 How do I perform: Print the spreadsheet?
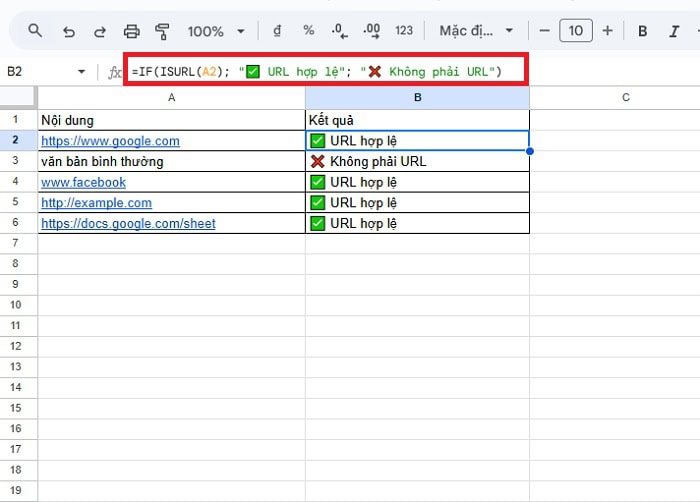click(131, 31)
